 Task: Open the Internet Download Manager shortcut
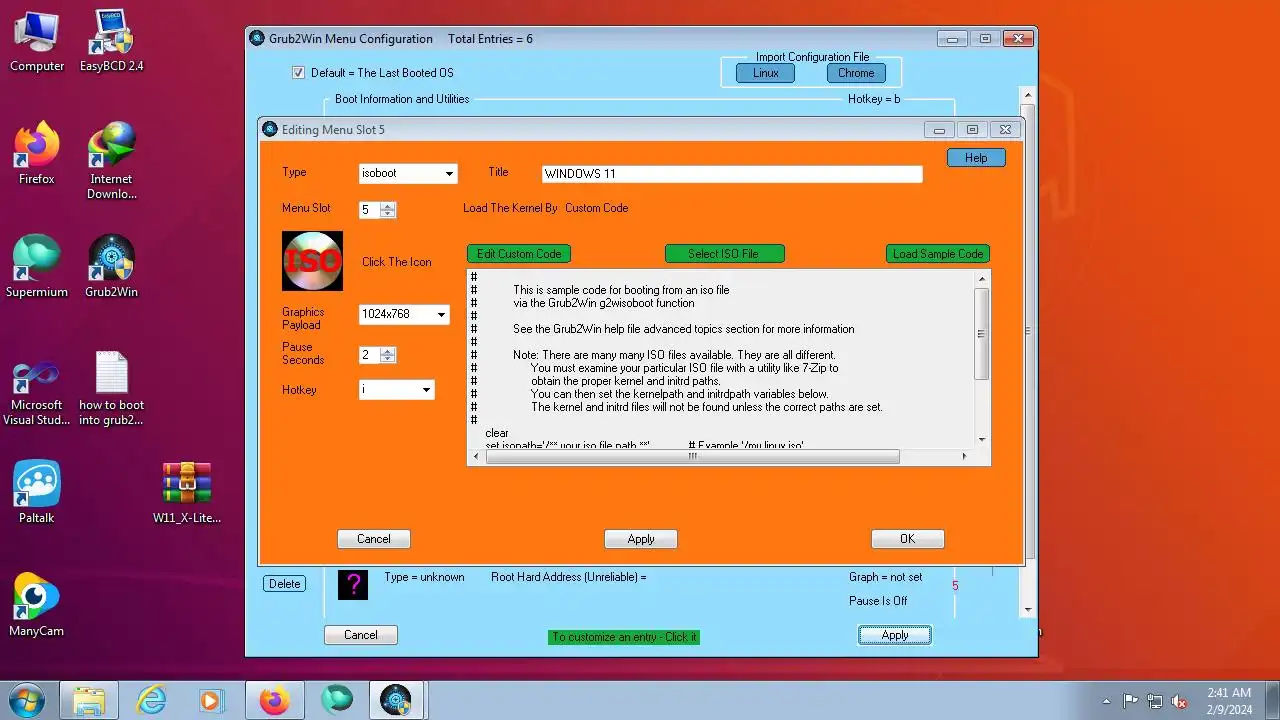click(111, 160)
